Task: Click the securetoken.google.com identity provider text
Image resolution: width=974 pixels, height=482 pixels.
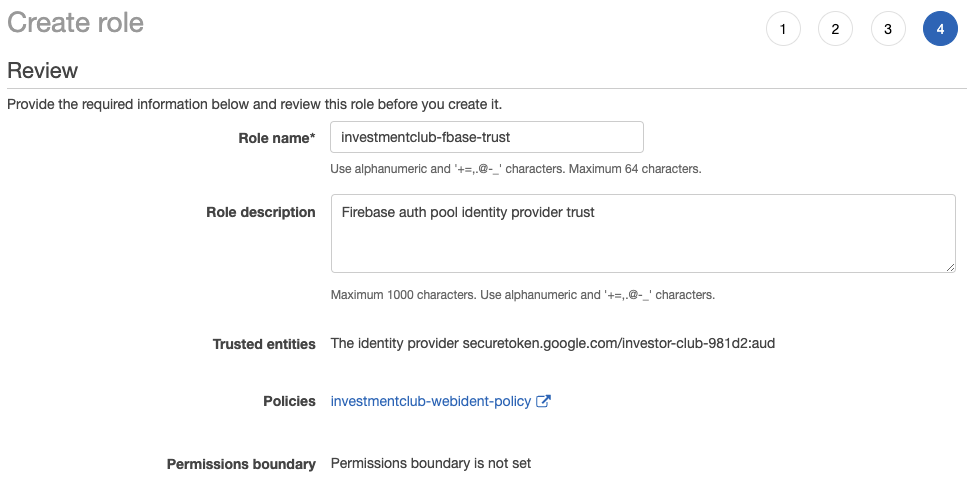Action: (x=553, y=344)
